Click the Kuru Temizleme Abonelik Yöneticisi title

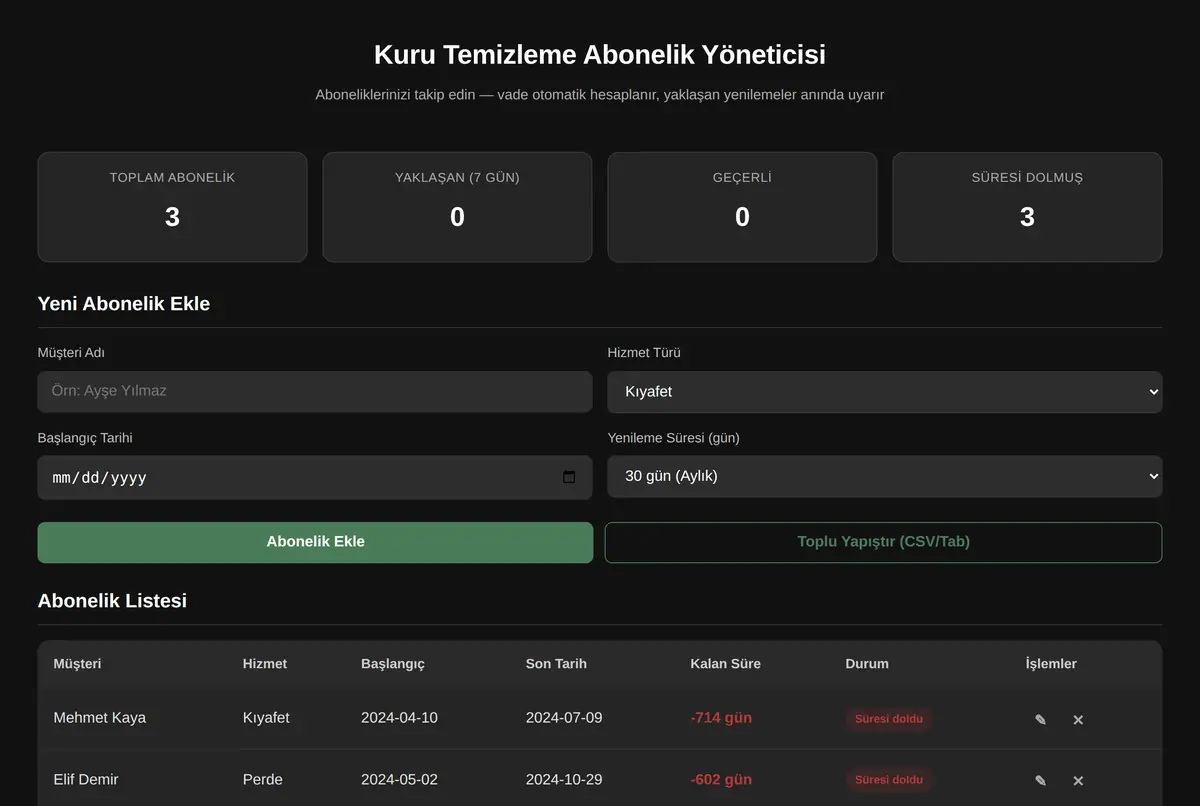pos(600,54)
